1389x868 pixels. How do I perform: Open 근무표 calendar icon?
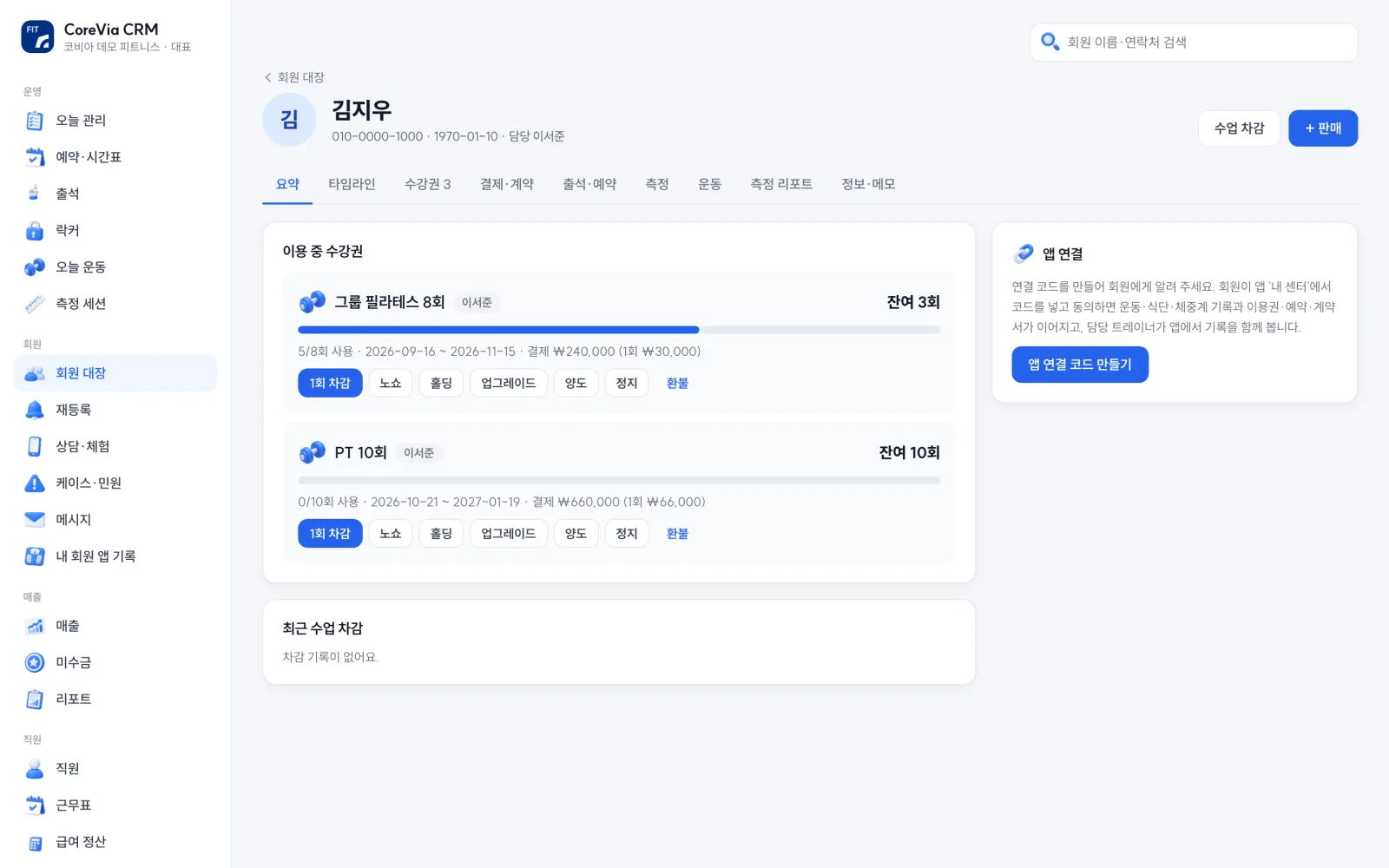[x=35, y=806]
